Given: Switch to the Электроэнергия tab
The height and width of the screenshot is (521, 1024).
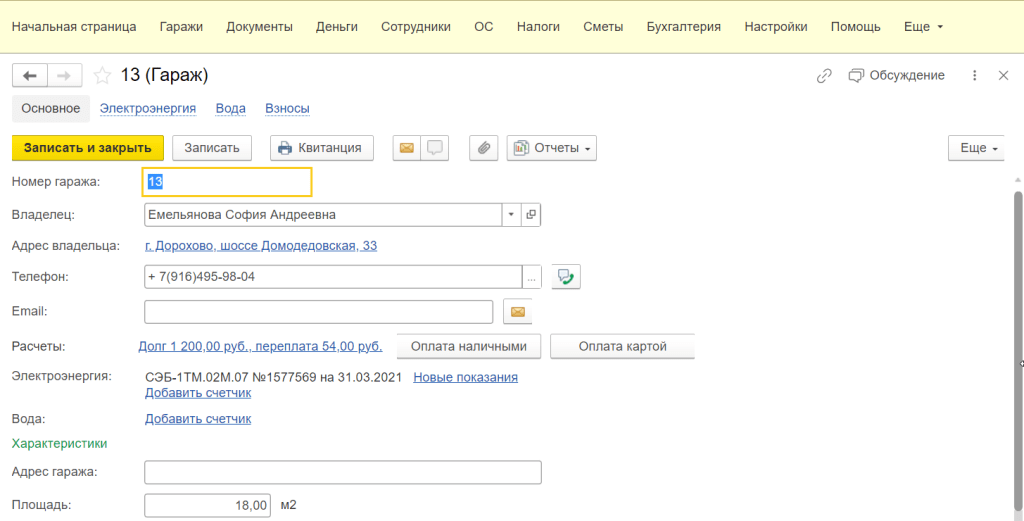Looking at the screenshot, I should click(x=148, y=108).
